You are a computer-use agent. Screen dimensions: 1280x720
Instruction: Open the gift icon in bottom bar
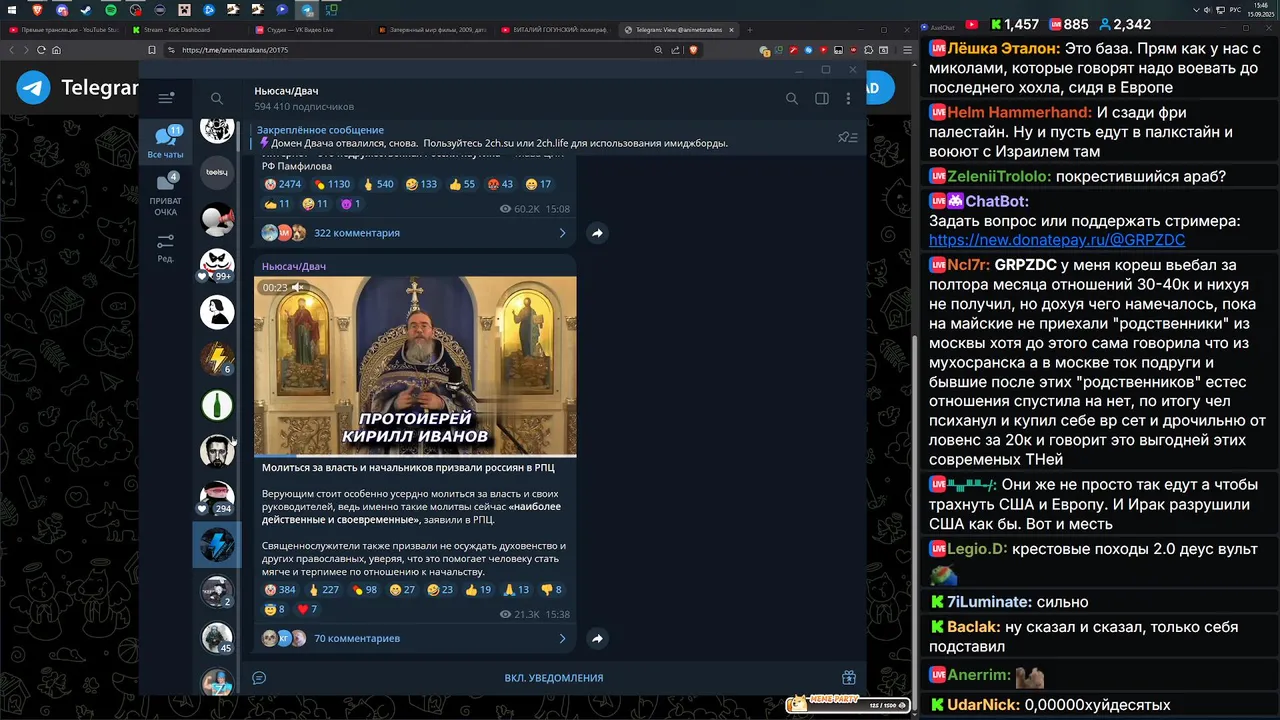(848, 678)
